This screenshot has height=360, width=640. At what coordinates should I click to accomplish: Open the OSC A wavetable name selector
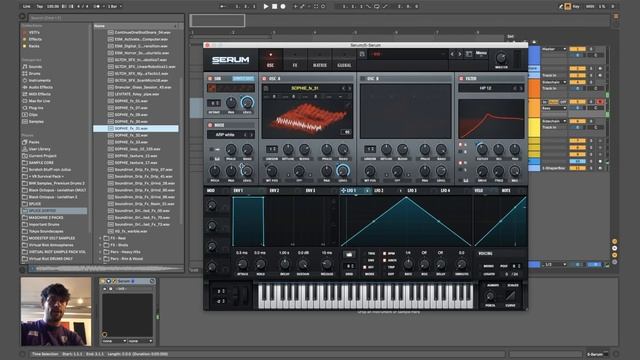pos(304,88)
